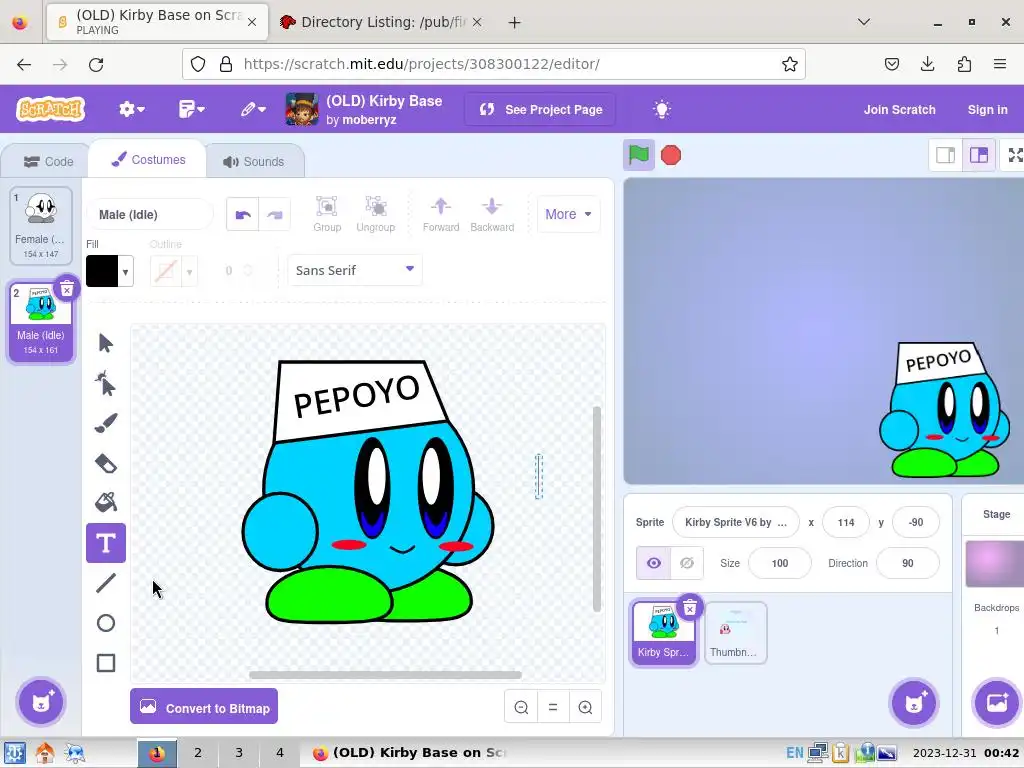The width and height of the screenshot is (1024, 768).
Task: Open the Outline color dropdown
Action: pyautogui.click(x=189, y=271)
